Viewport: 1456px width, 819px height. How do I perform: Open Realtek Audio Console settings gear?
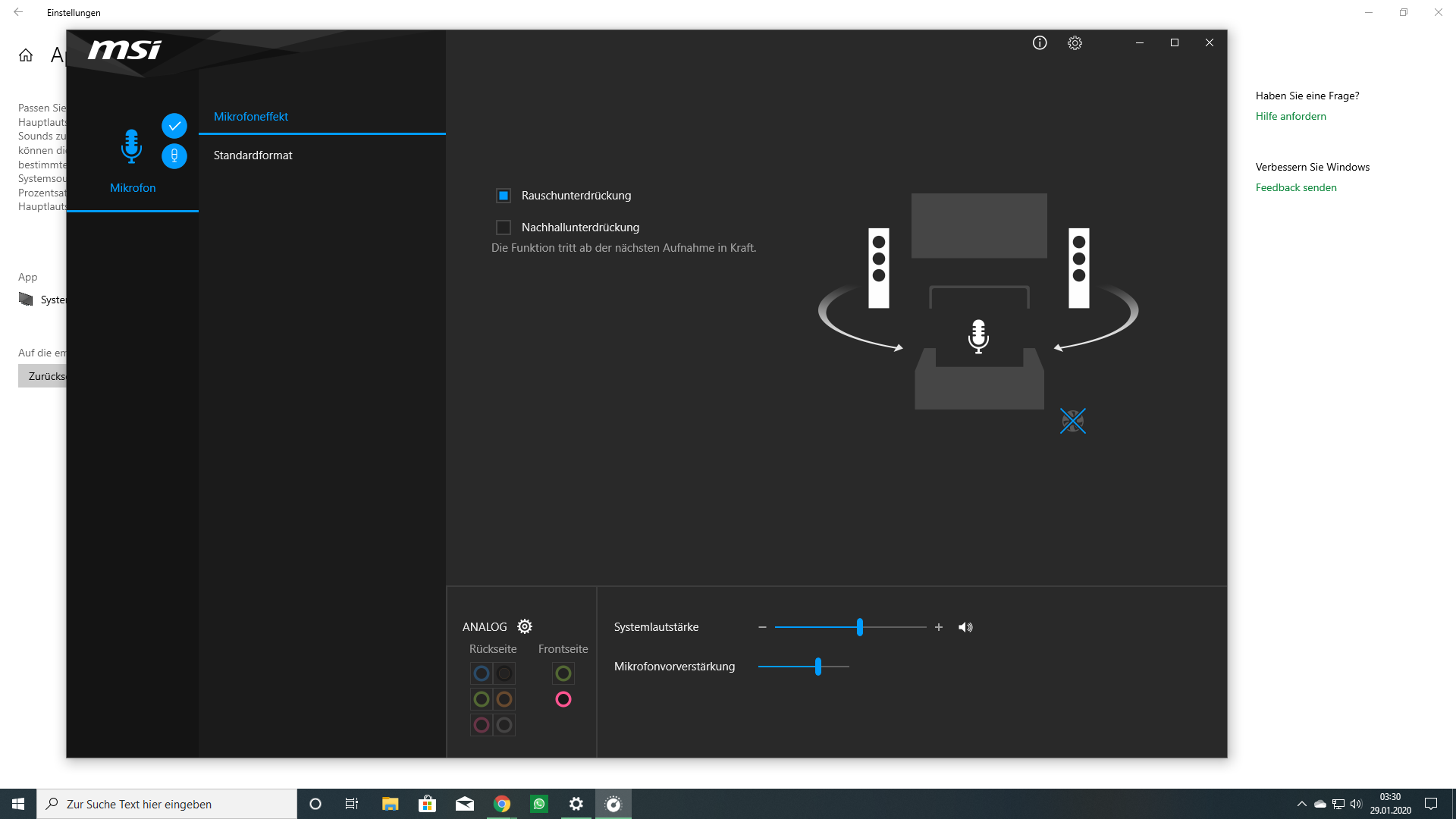click(1075, 43)
